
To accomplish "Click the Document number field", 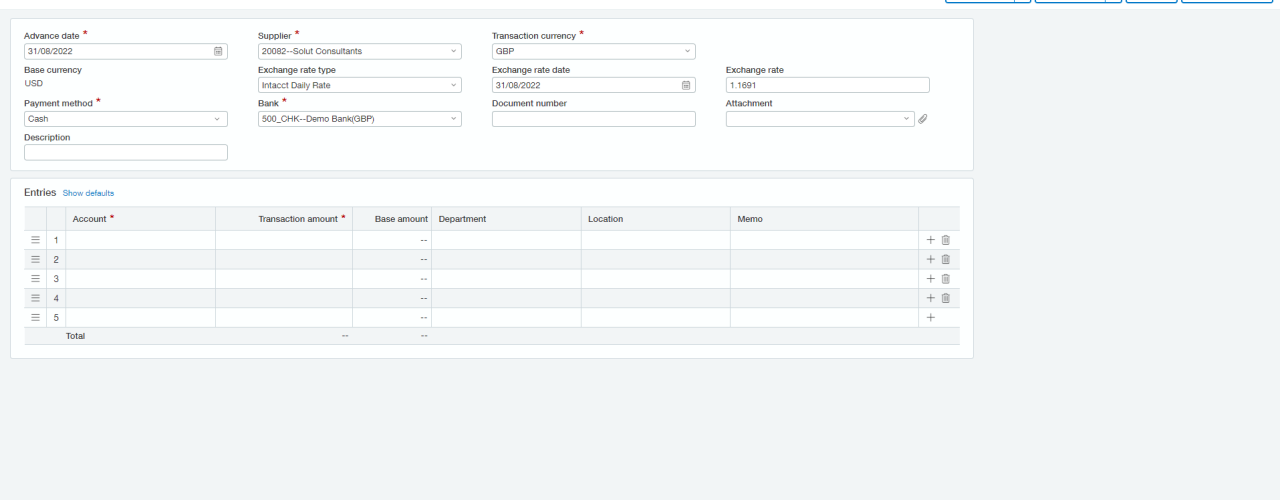I will (x=593, y=119).
